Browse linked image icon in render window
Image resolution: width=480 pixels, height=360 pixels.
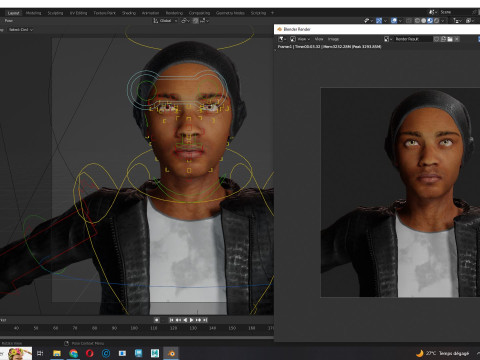point(387,39)
